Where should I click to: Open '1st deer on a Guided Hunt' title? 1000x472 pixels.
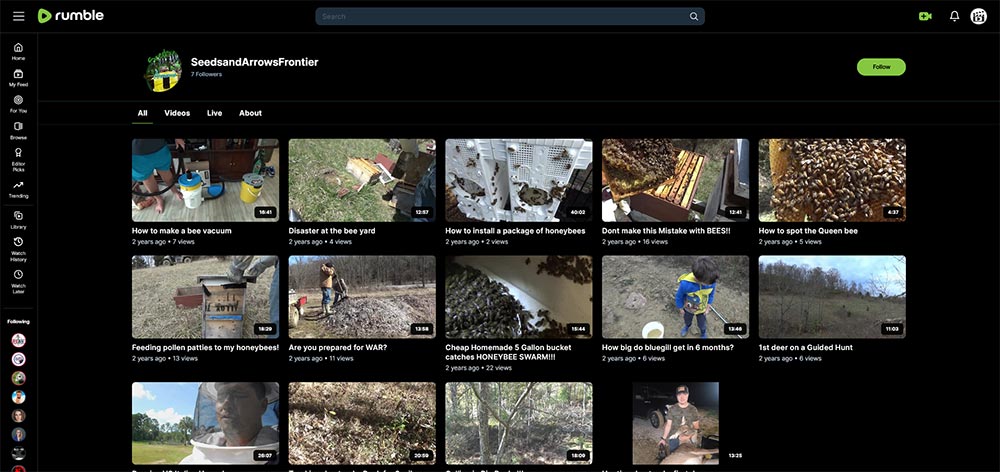[x=805, y=348]
